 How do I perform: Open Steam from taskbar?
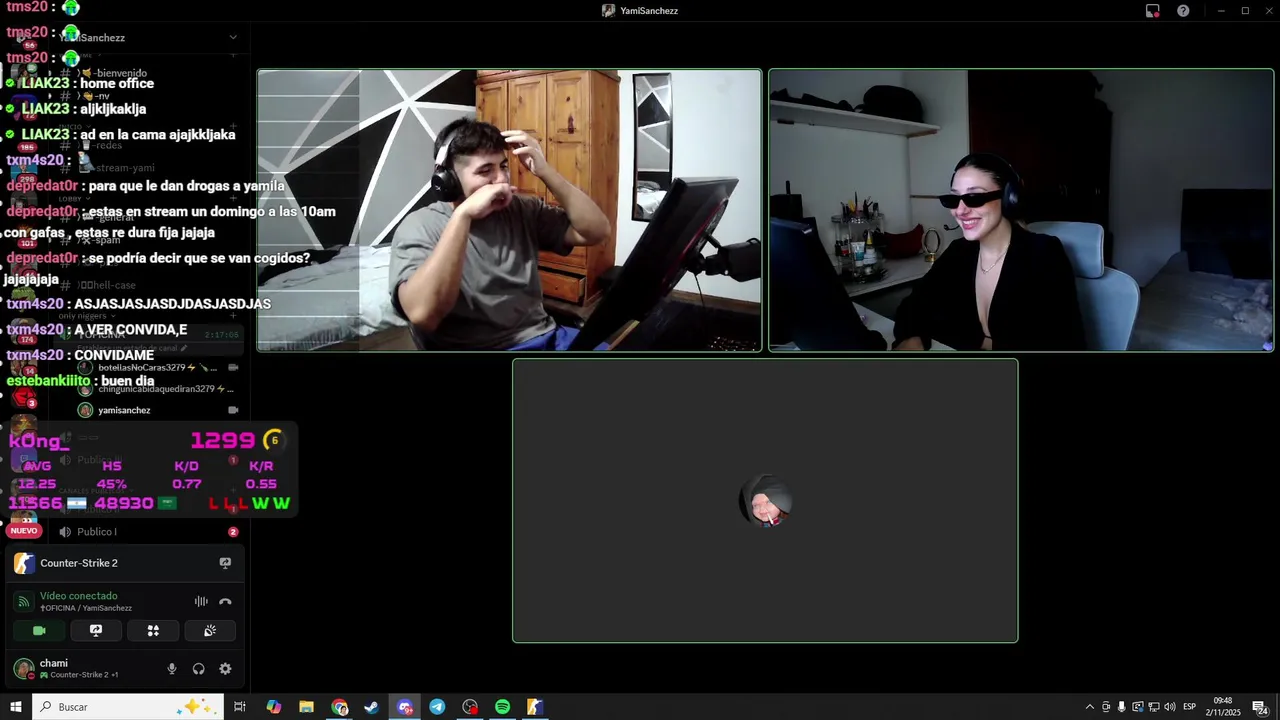pyautogui.click(x=371, y=707)
